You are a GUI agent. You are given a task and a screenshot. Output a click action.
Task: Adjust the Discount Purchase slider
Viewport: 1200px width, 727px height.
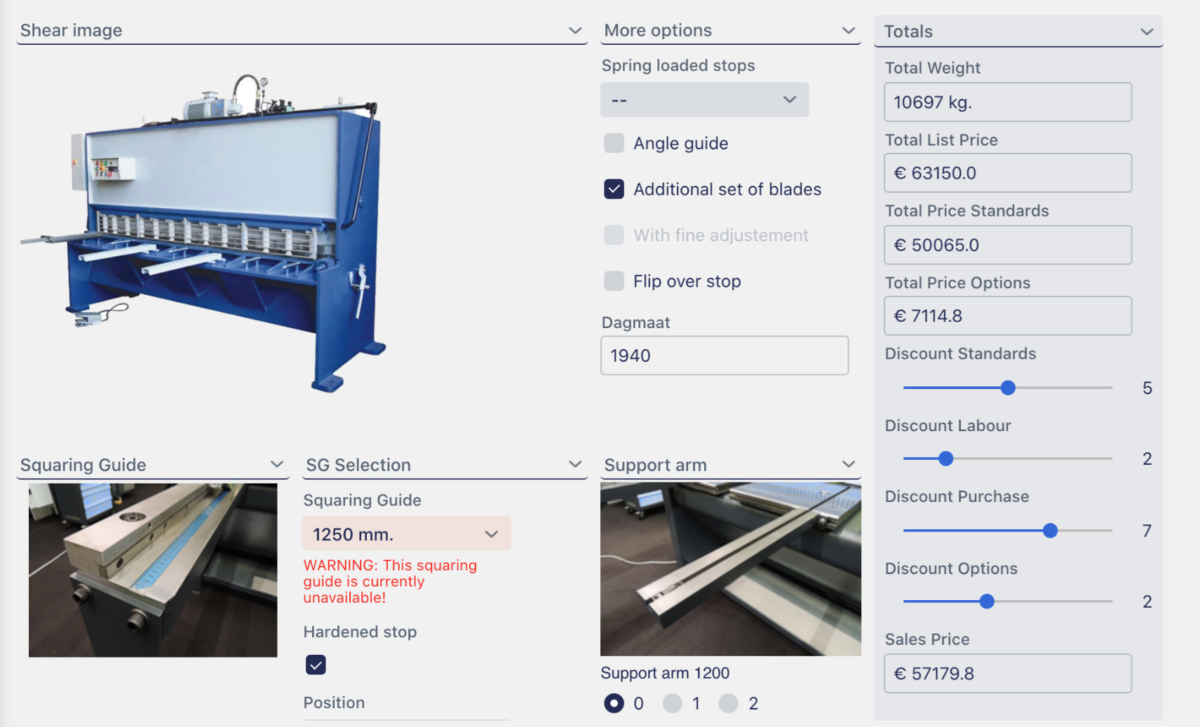click(1007, 531)
